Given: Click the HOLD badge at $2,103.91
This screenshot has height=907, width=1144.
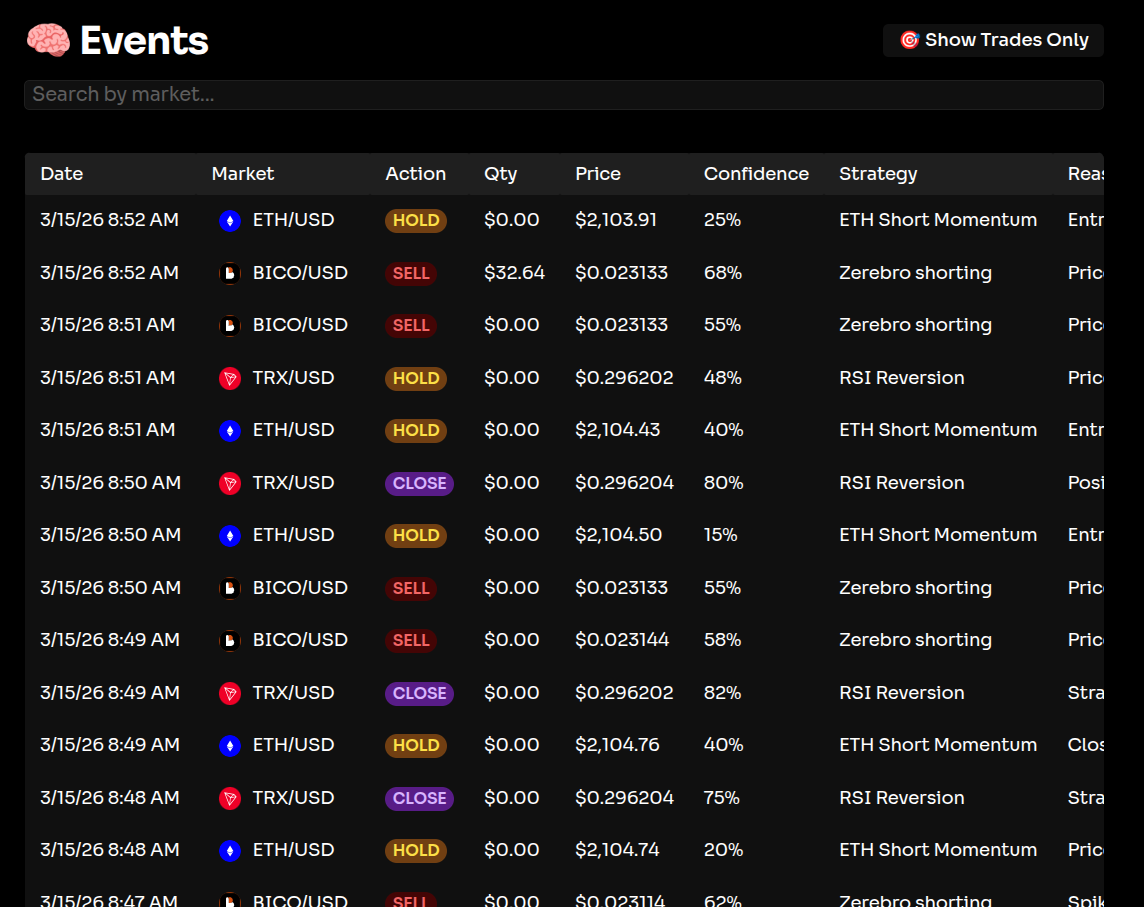Looking at the screenshot, I should coord(416,221).
